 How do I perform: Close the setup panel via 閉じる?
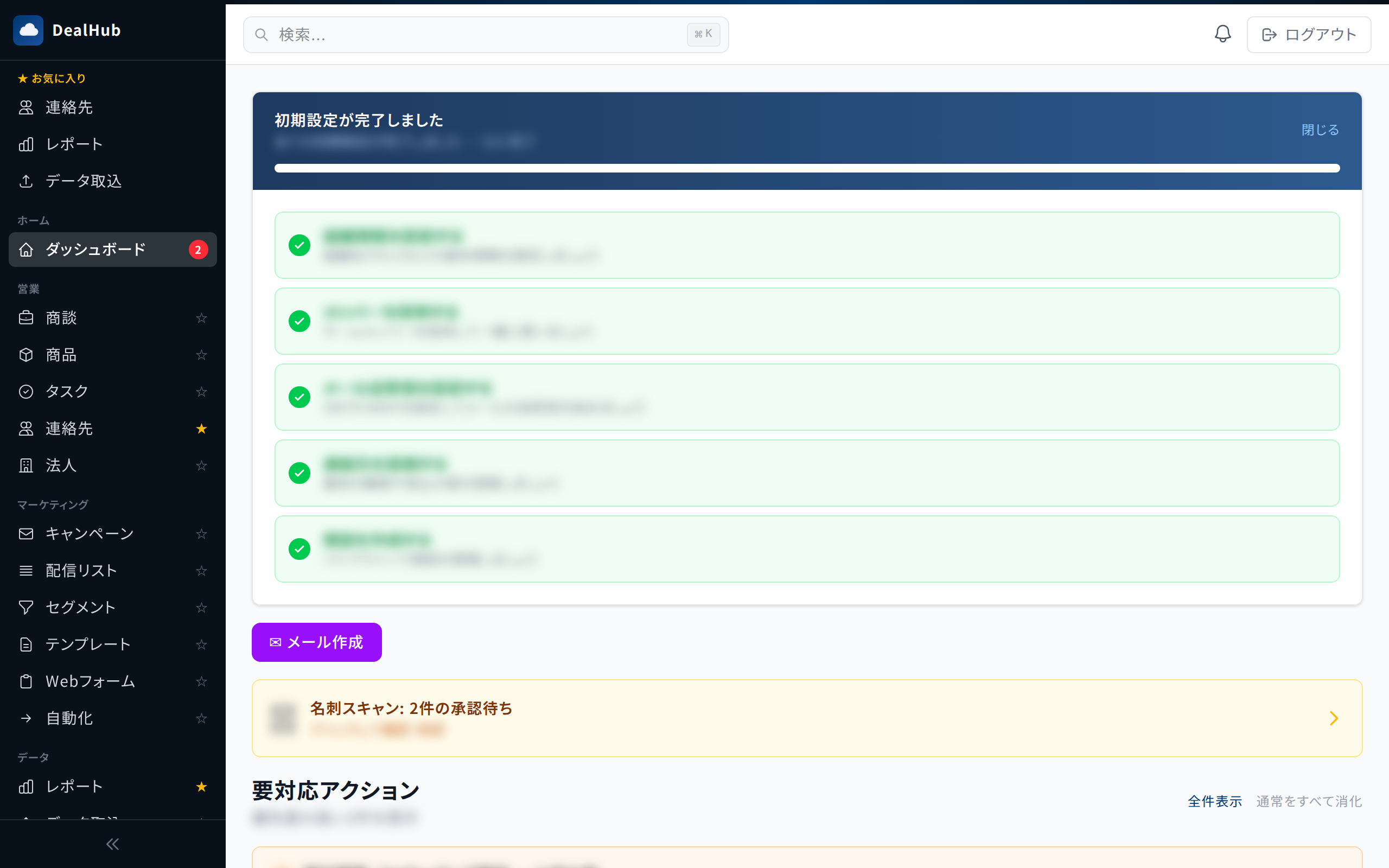[x=1320, y=130]
